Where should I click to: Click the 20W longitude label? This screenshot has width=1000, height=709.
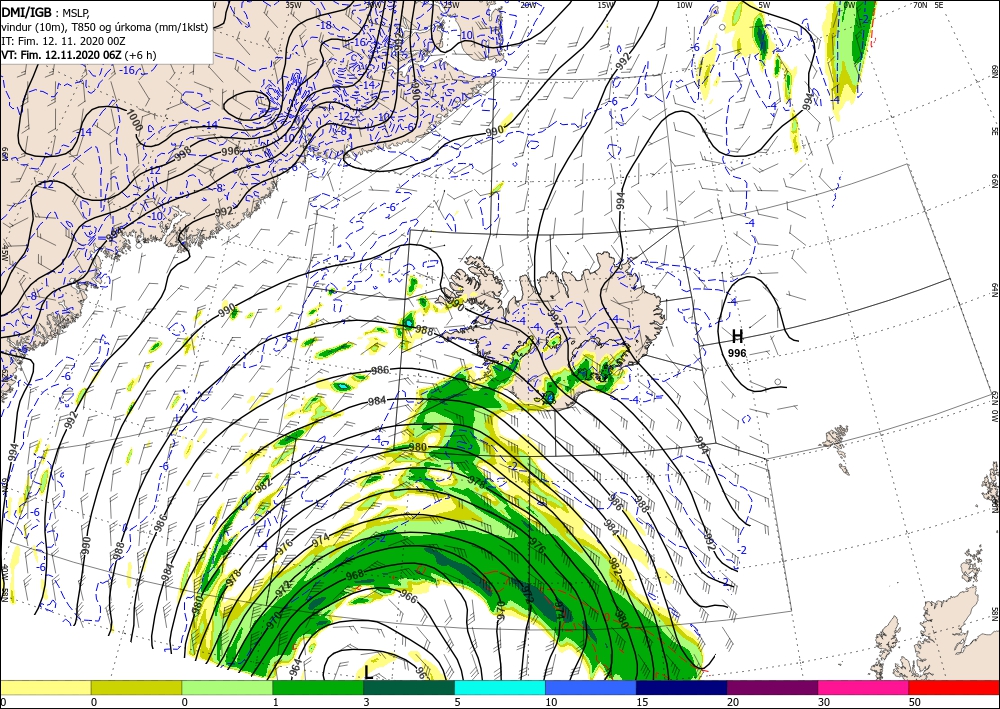click(x=527, y=4)
